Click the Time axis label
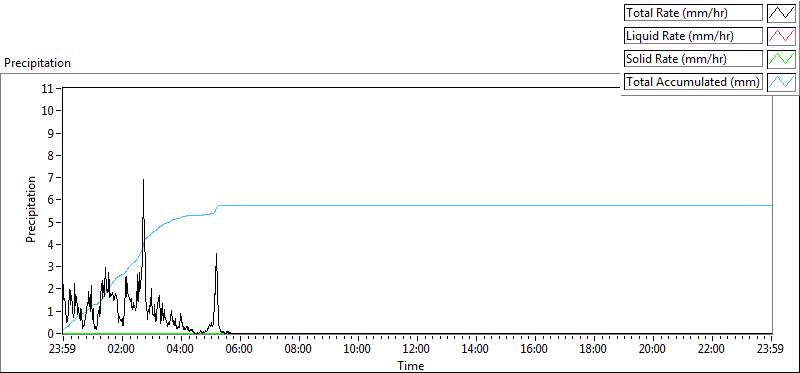This screenshot has width=800, height=373. [411, 366]
